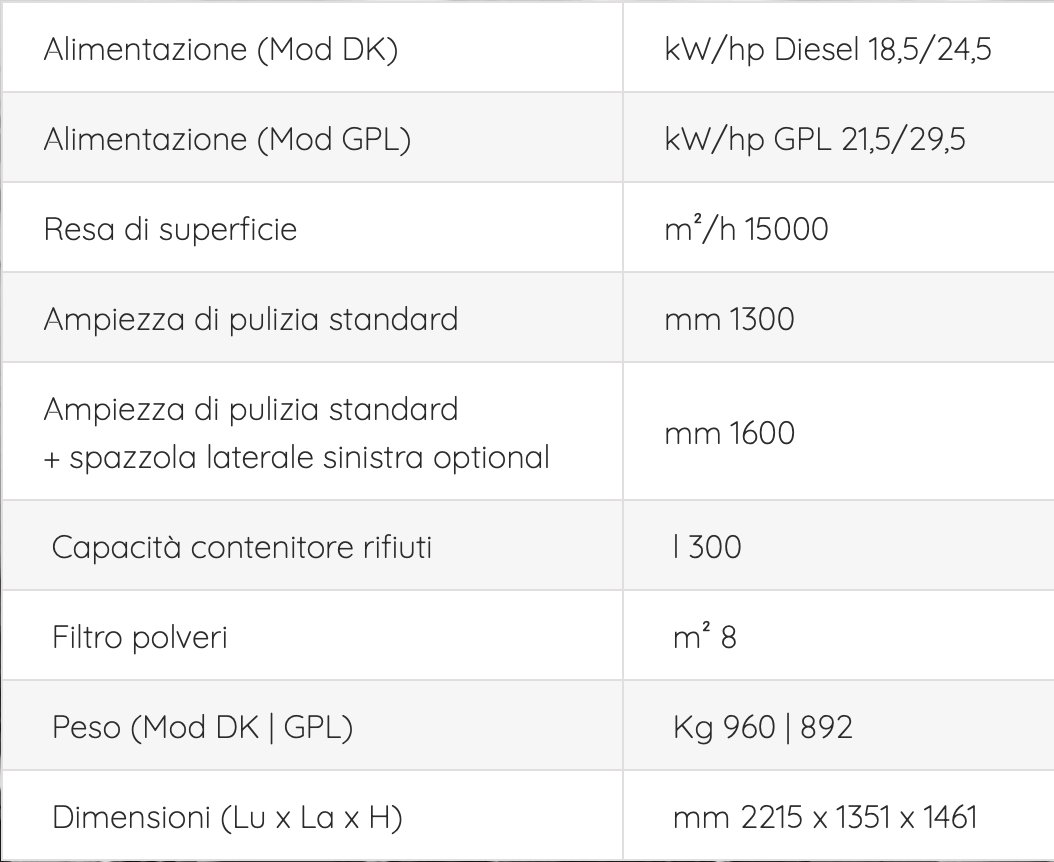
Task: Select the 'mm 2215 x 1351 x 1461' value
Action: [x=825, y=818]
